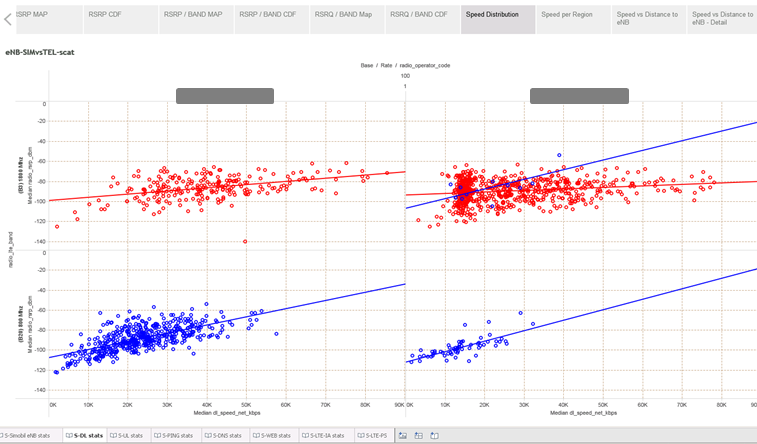Click the New Worksheet icon
This screenshot has height=444, width=757.
pyautogui.click(x=402, y=436)
